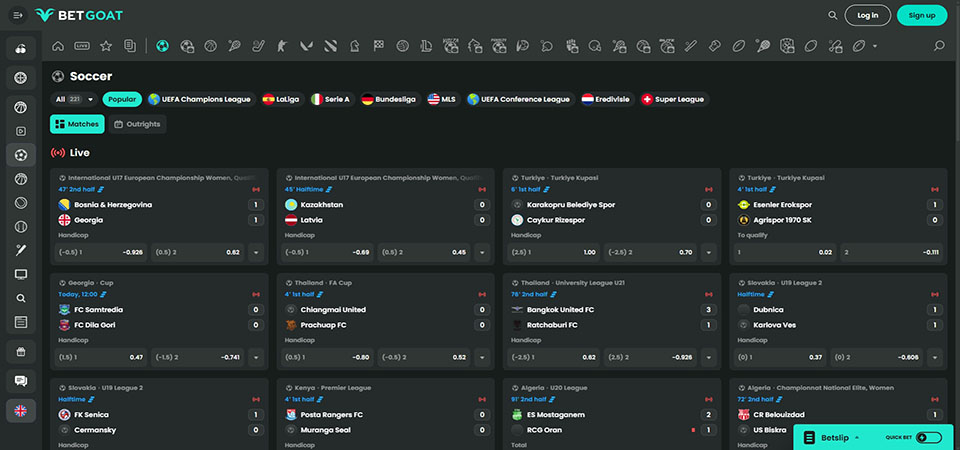Switch to the Outrights tab
This screenshot has height=450, width=960.
[138, 124]
